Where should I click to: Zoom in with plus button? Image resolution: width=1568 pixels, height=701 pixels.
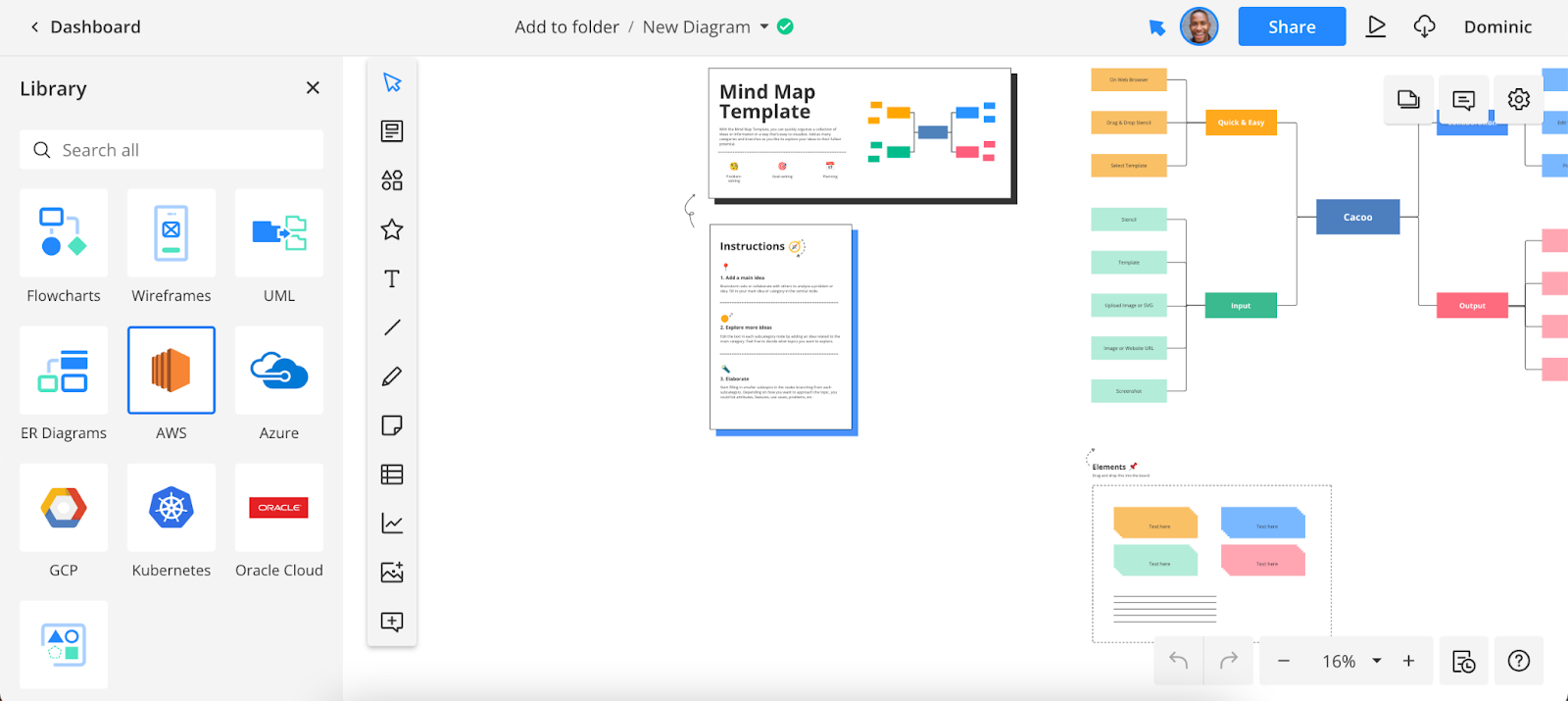click(x=1408, y=661)
